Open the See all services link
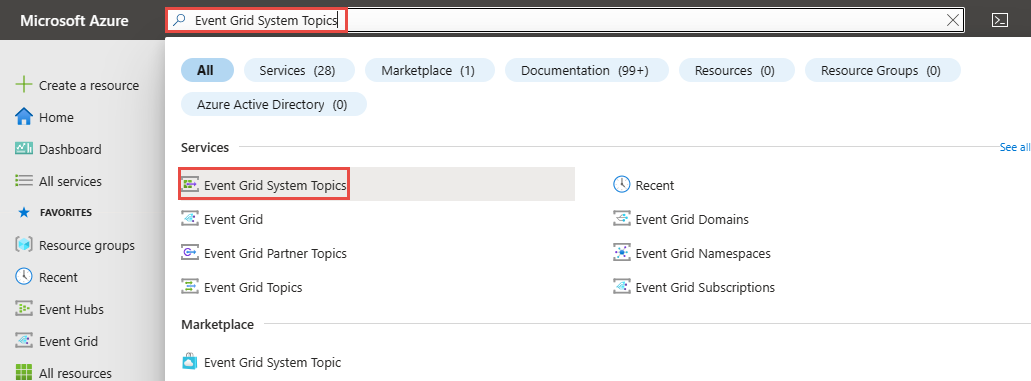This screenshot has height=381, width=1031. tap(1015, 147)
